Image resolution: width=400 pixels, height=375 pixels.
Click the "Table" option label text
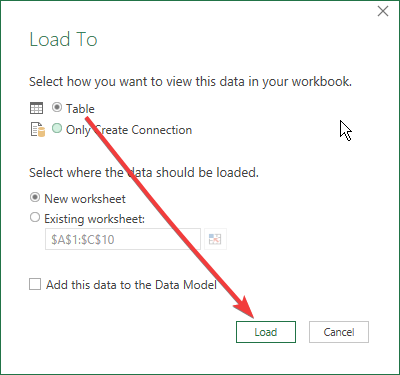[80, 109]
